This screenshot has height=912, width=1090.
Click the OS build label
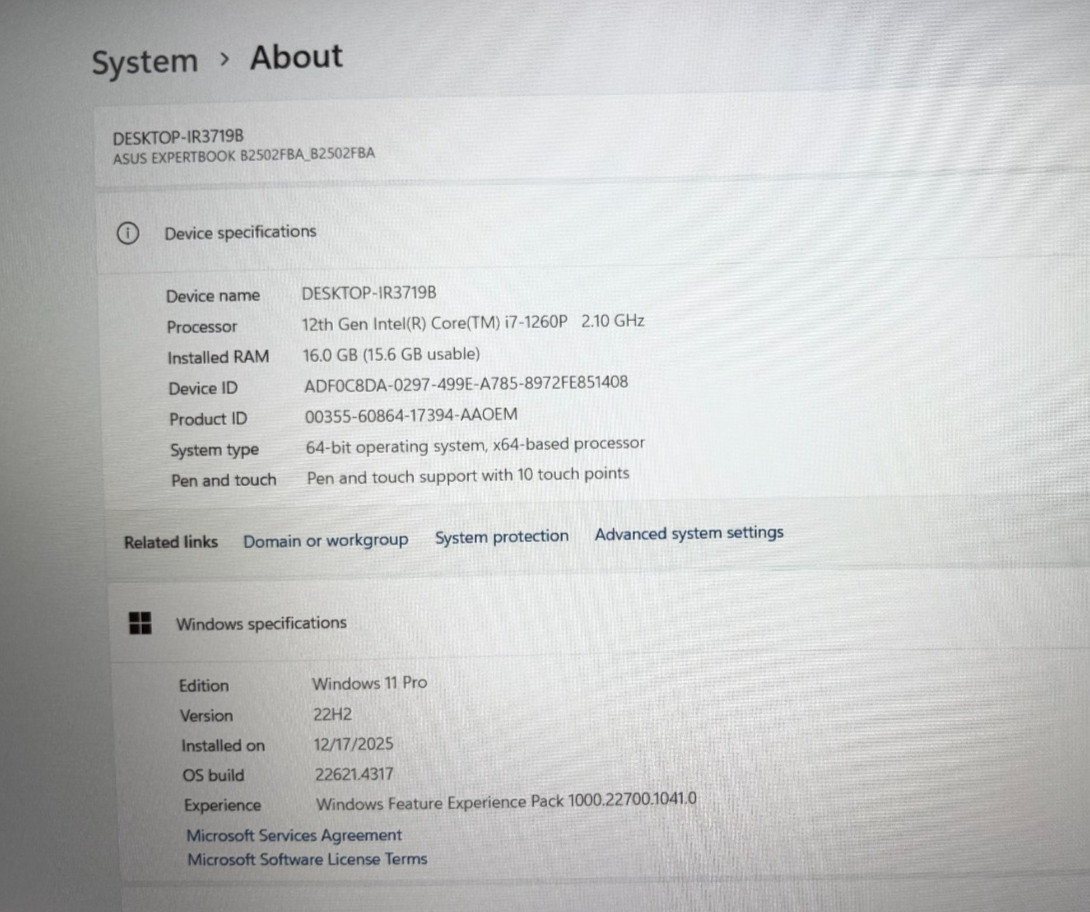[213, 775]
